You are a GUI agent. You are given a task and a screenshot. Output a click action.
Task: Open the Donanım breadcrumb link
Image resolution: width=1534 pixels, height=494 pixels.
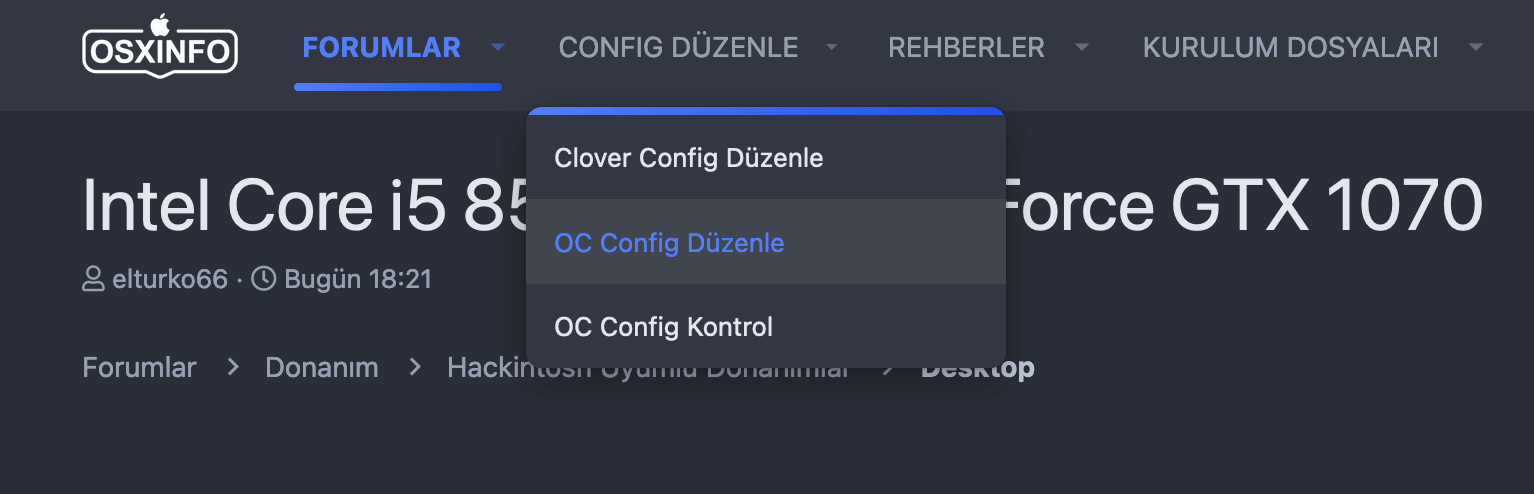(321, 368)
